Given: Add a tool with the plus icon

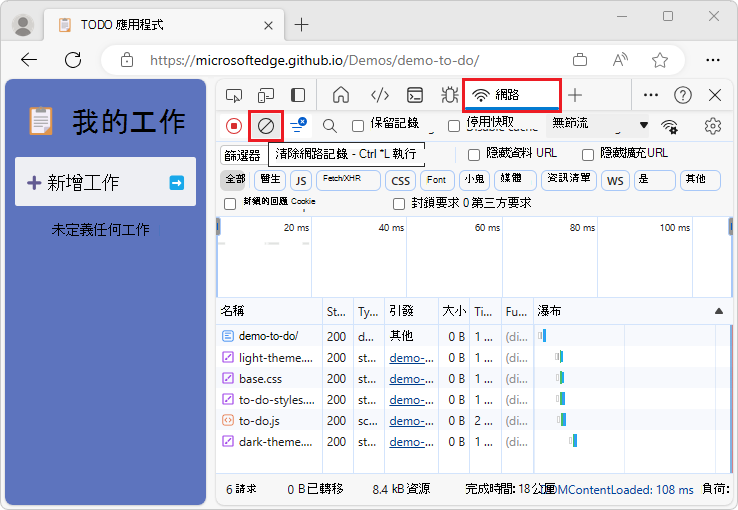Looking at the screenshot, I should (575, 96).
